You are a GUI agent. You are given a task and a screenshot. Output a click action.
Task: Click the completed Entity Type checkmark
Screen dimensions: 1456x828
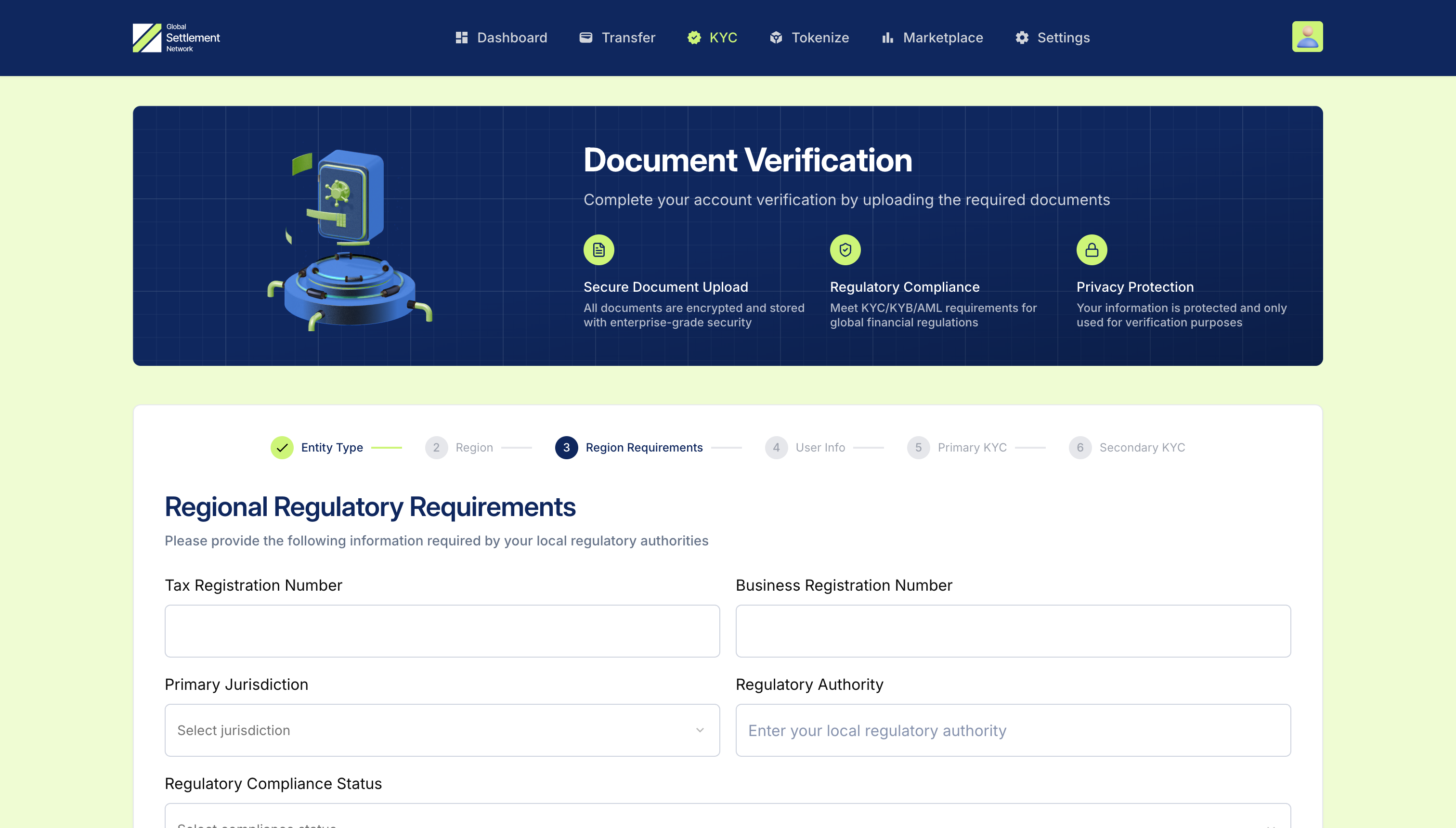click(282, 448)
